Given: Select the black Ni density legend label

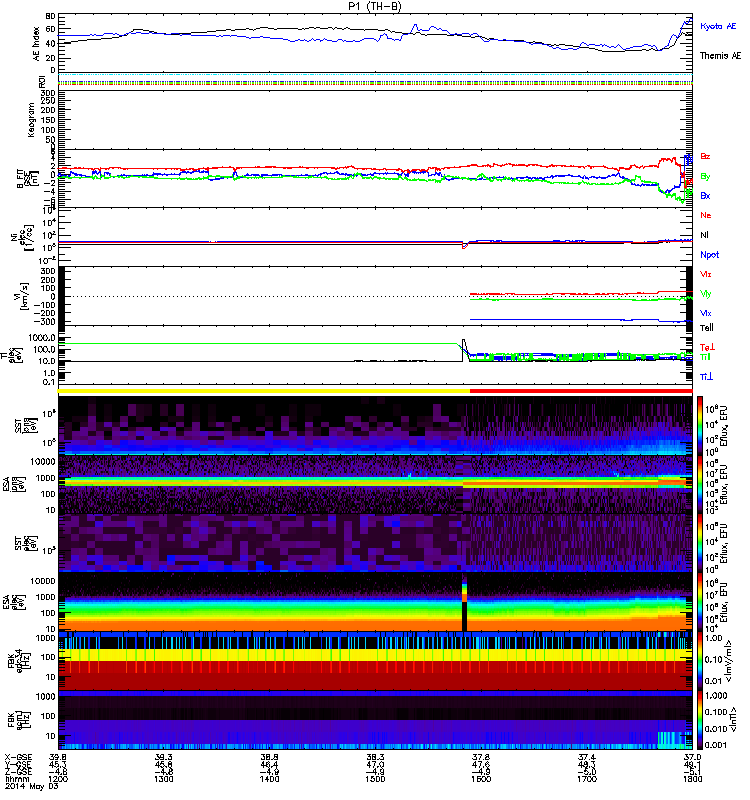Looking at the screenshot, I should point(704,235).
